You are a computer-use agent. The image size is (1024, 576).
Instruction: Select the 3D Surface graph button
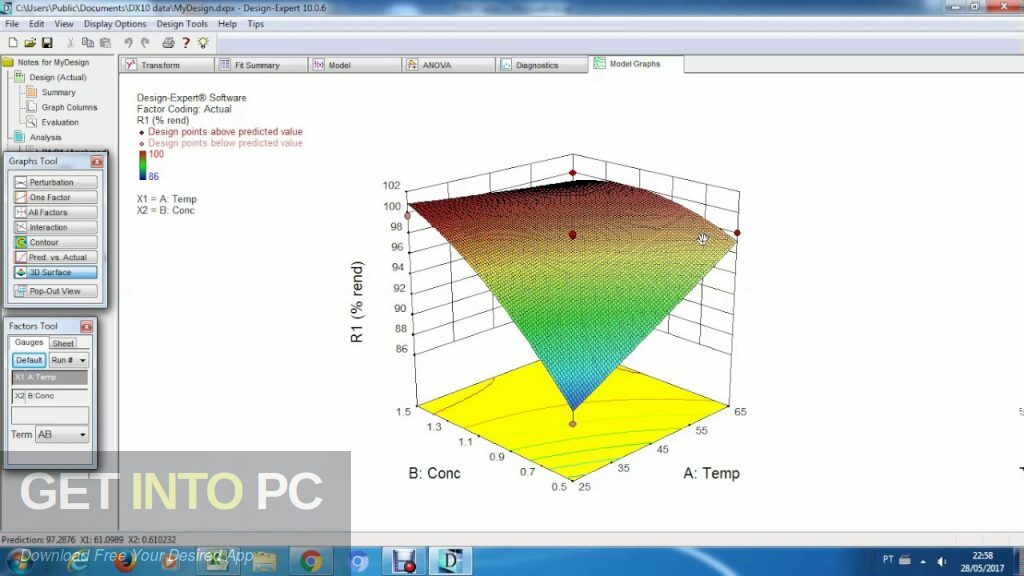55,272
